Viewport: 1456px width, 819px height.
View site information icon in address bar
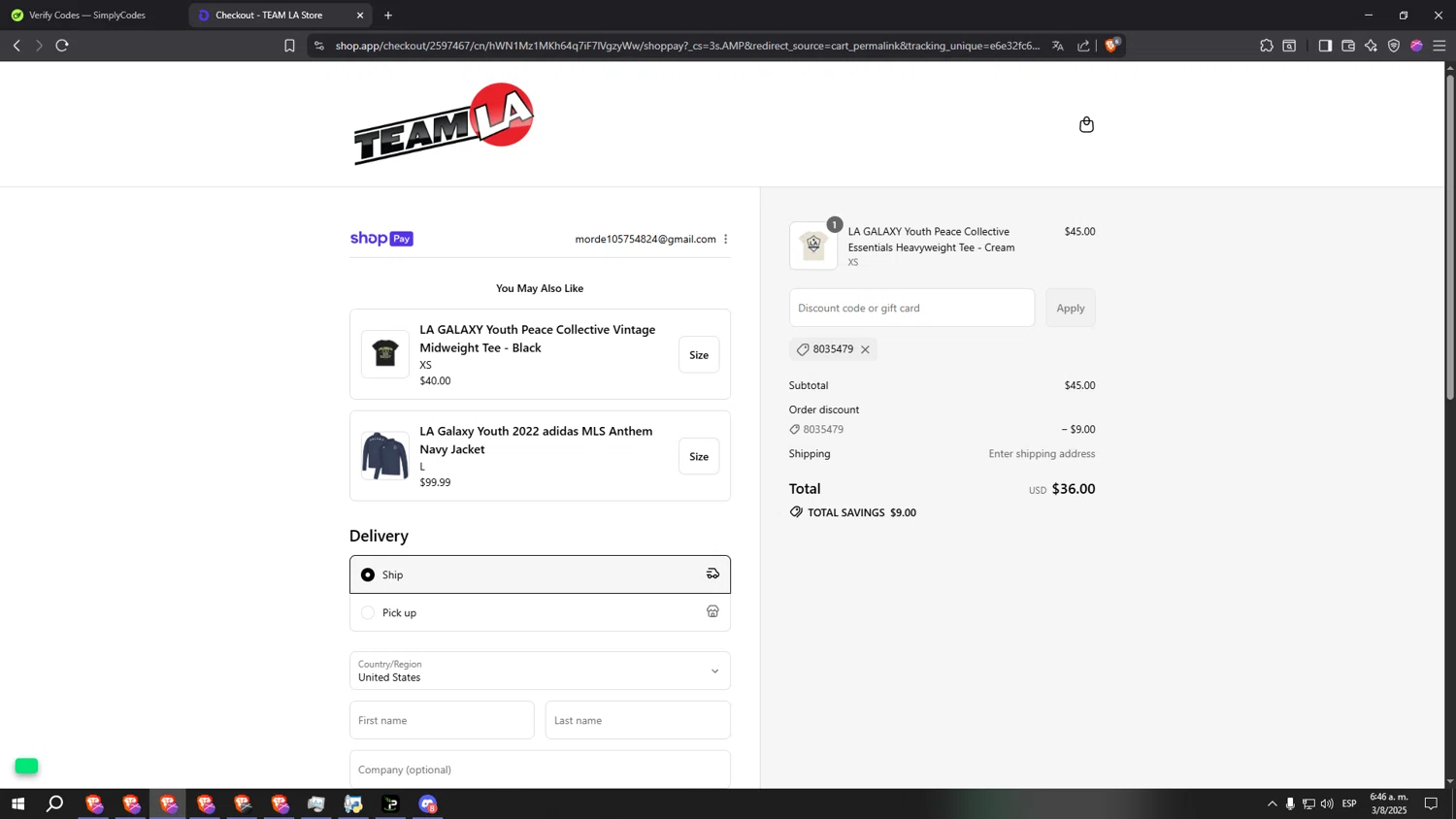[319, 46]
